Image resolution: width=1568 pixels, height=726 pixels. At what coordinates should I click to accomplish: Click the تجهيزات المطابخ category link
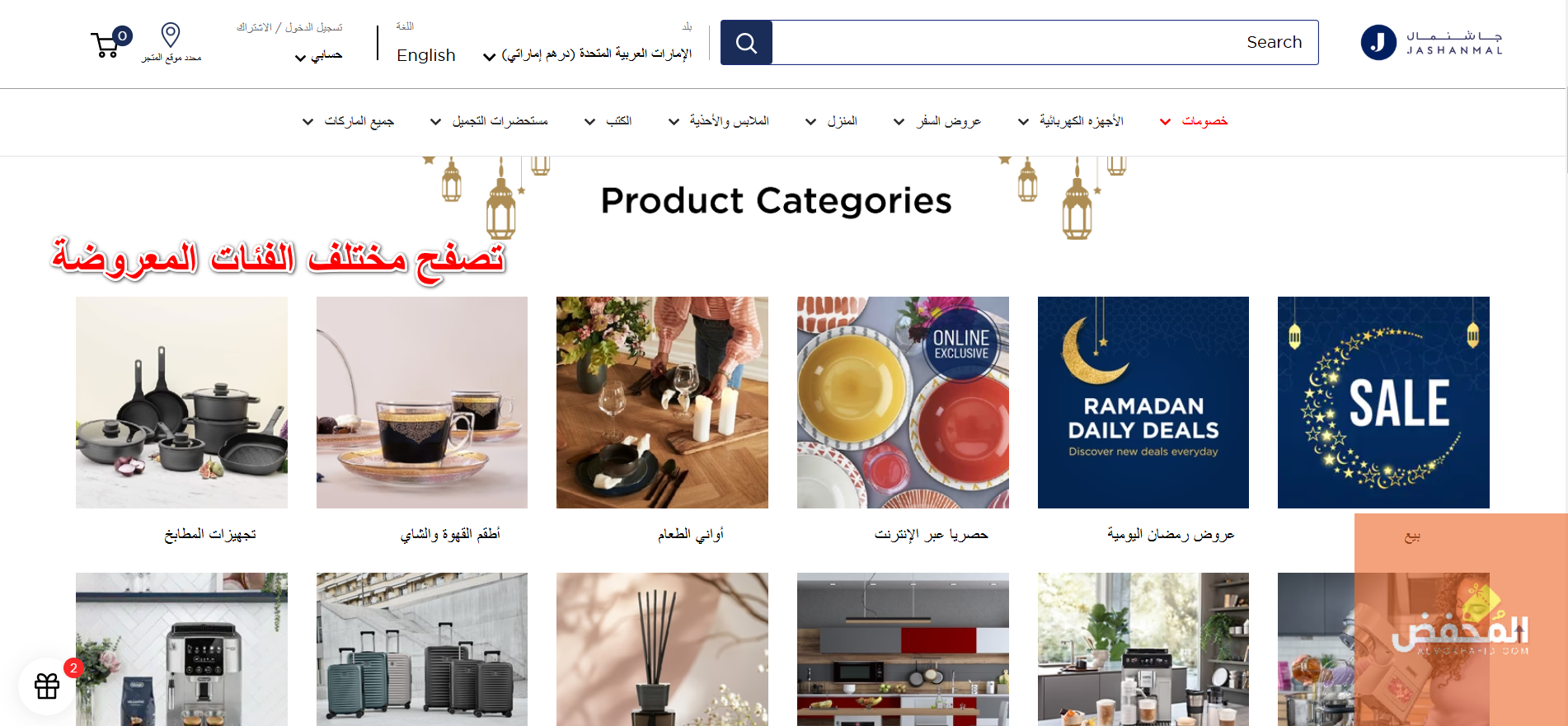[210, 534]
